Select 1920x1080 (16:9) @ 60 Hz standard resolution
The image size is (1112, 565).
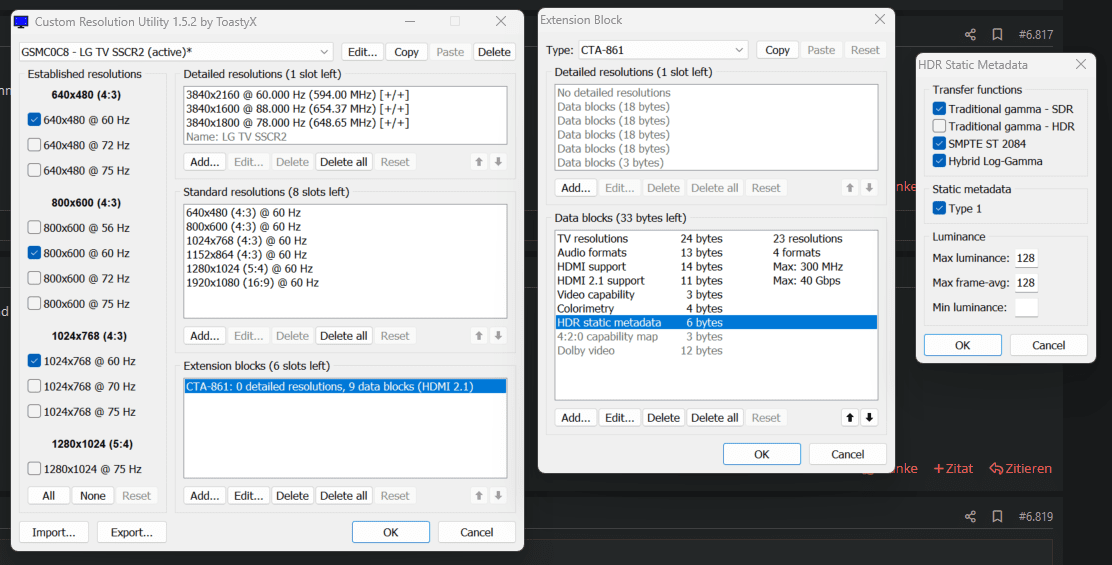(345, 282)
